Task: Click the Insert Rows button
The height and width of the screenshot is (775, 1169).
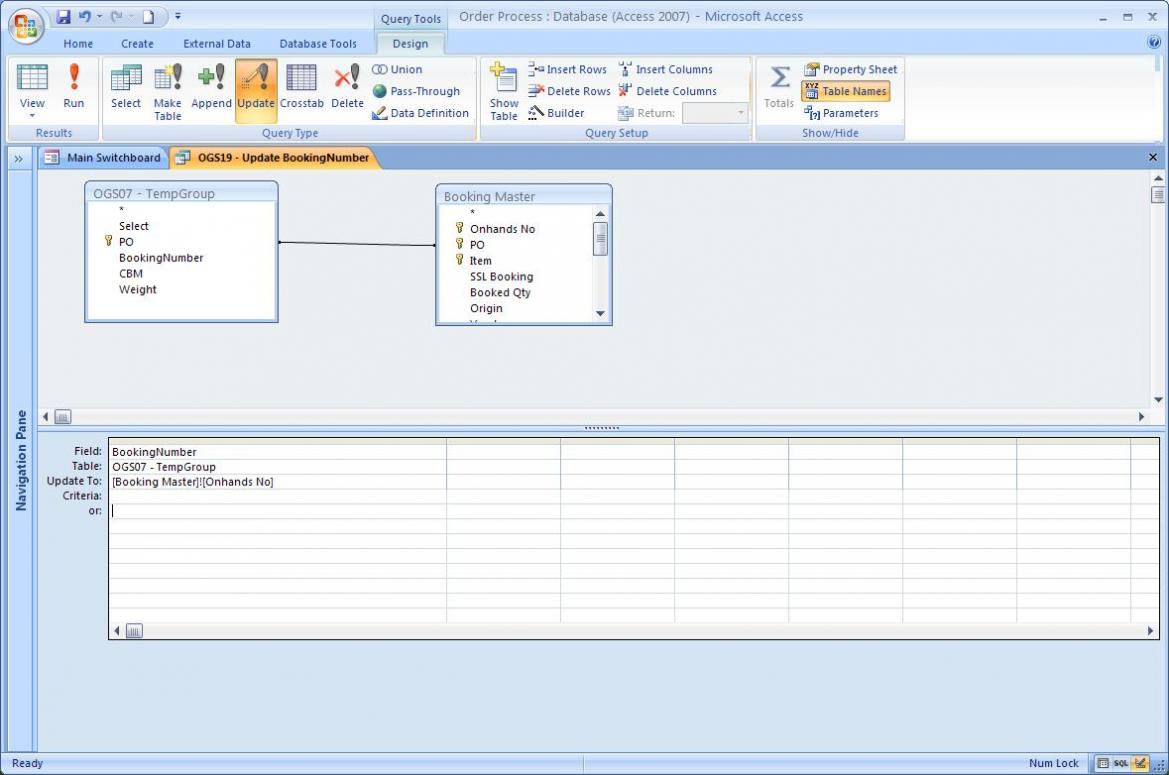Action: (567, 69)
